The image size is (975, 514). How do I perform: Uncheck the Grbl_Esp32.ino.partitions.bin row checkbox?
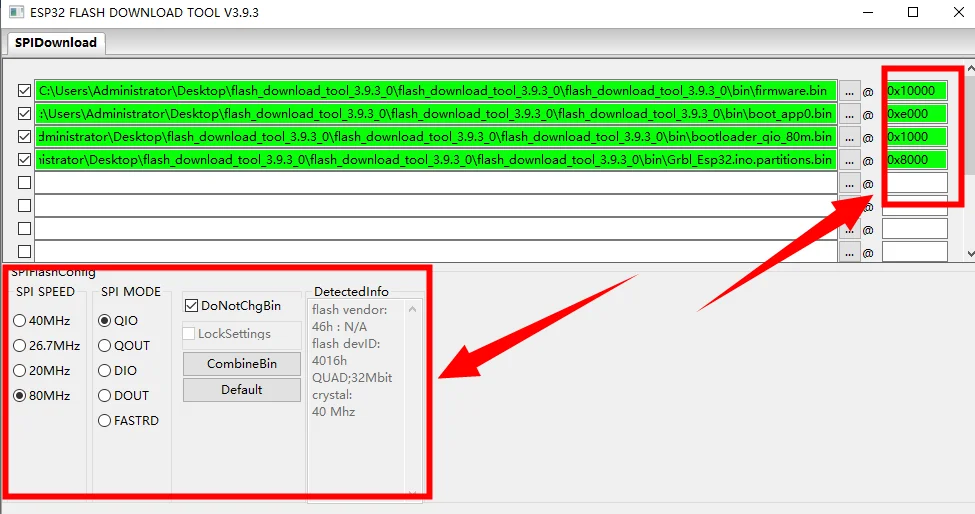pos(24,160)
